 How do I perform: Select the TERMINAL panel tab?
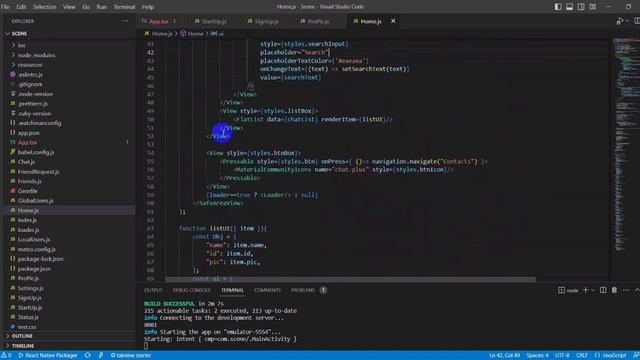[x=232, y=290]
